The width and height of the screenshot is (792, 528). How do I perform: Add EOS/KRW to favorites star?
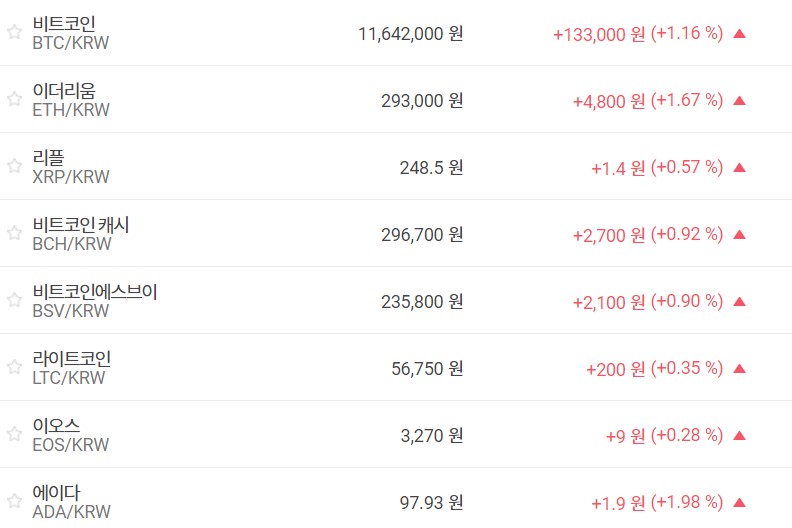tap(14, 434)
